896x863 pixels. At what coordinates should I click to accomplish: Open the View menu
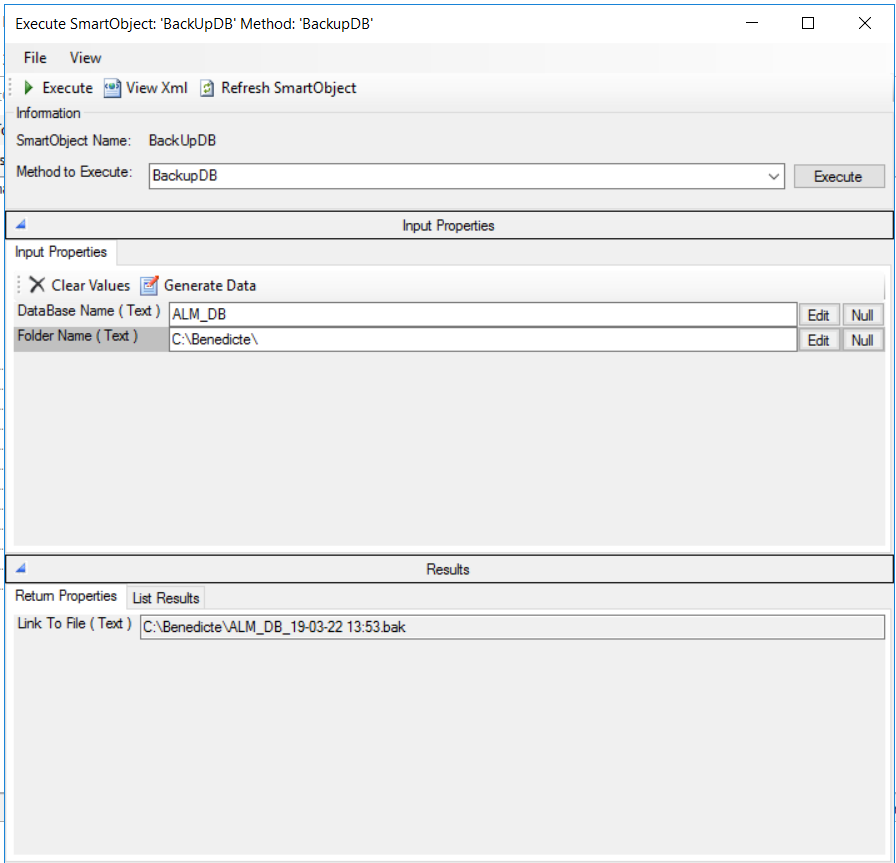pyautogui.click(x=85, y=58)
